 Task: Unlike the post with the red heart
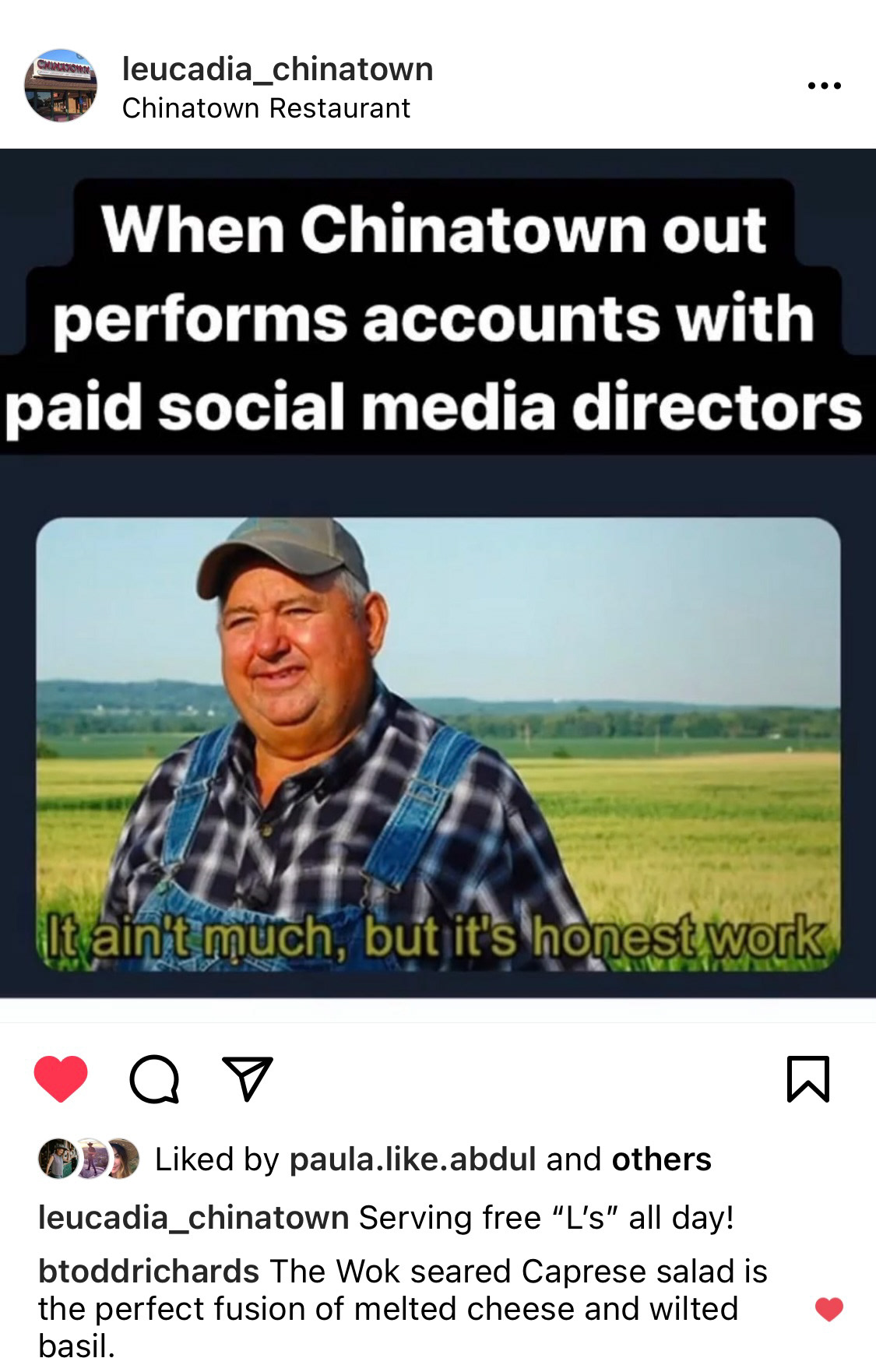coord(61,1078)
